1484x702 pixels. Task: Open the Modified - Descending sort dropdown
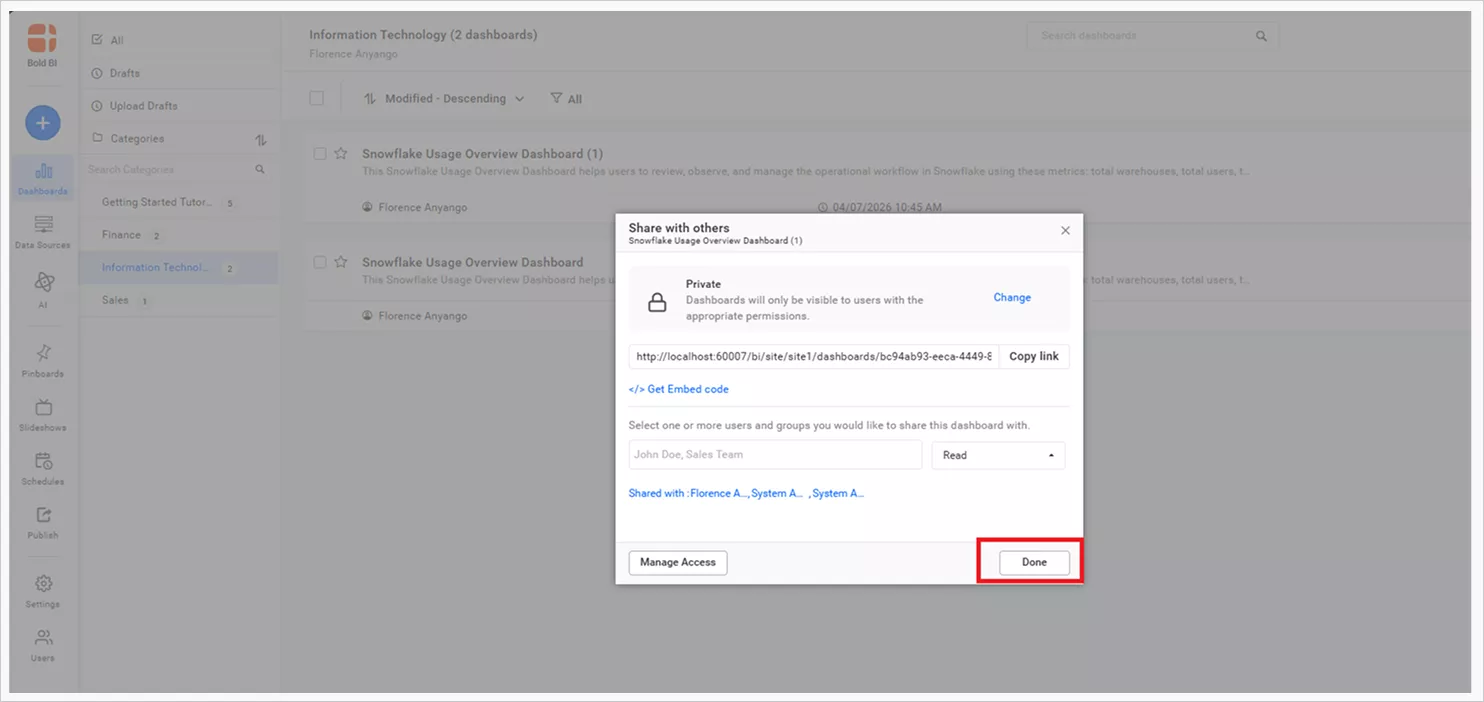444,99
